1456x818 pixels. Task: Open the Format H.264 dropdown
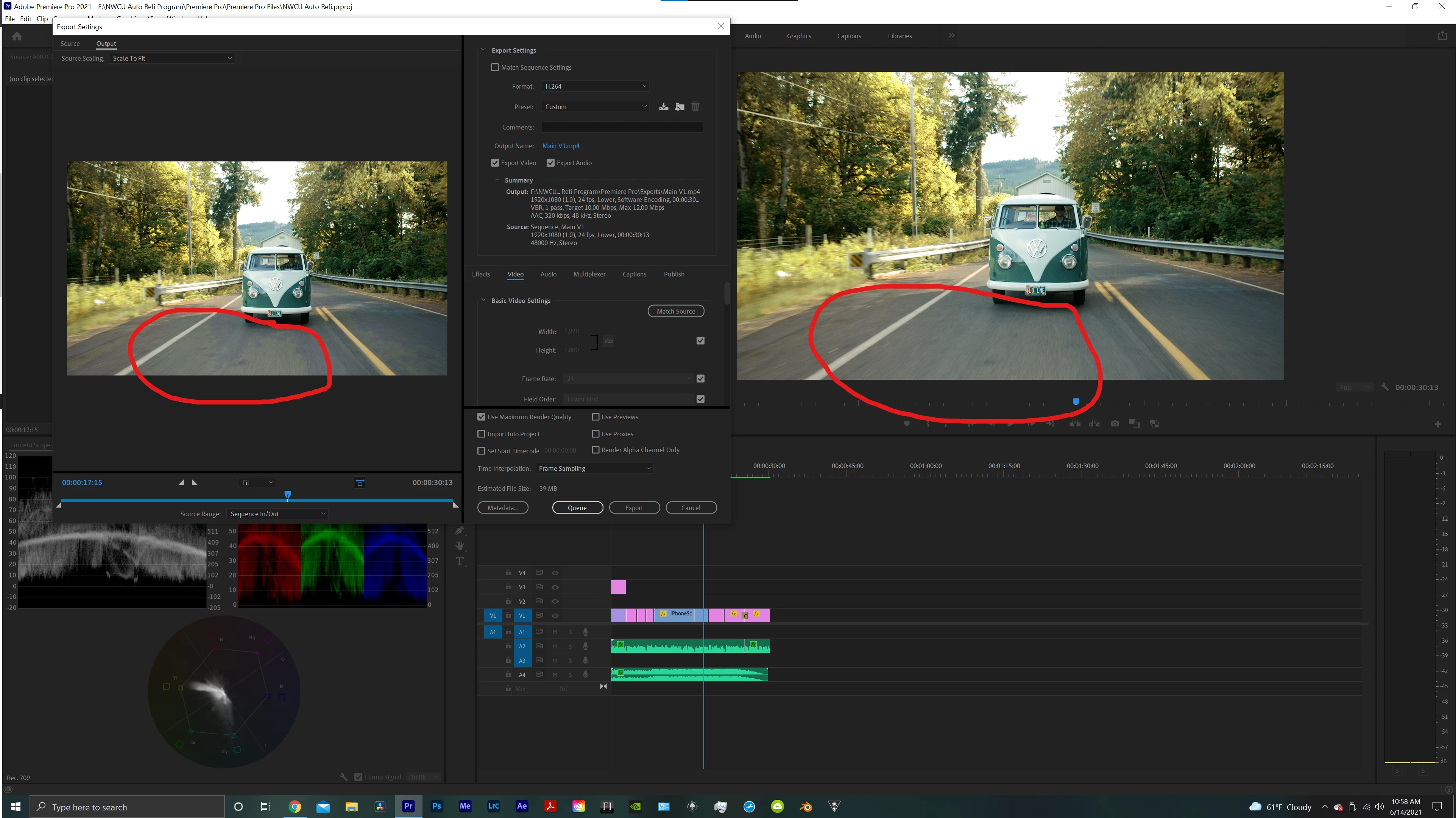595,86
